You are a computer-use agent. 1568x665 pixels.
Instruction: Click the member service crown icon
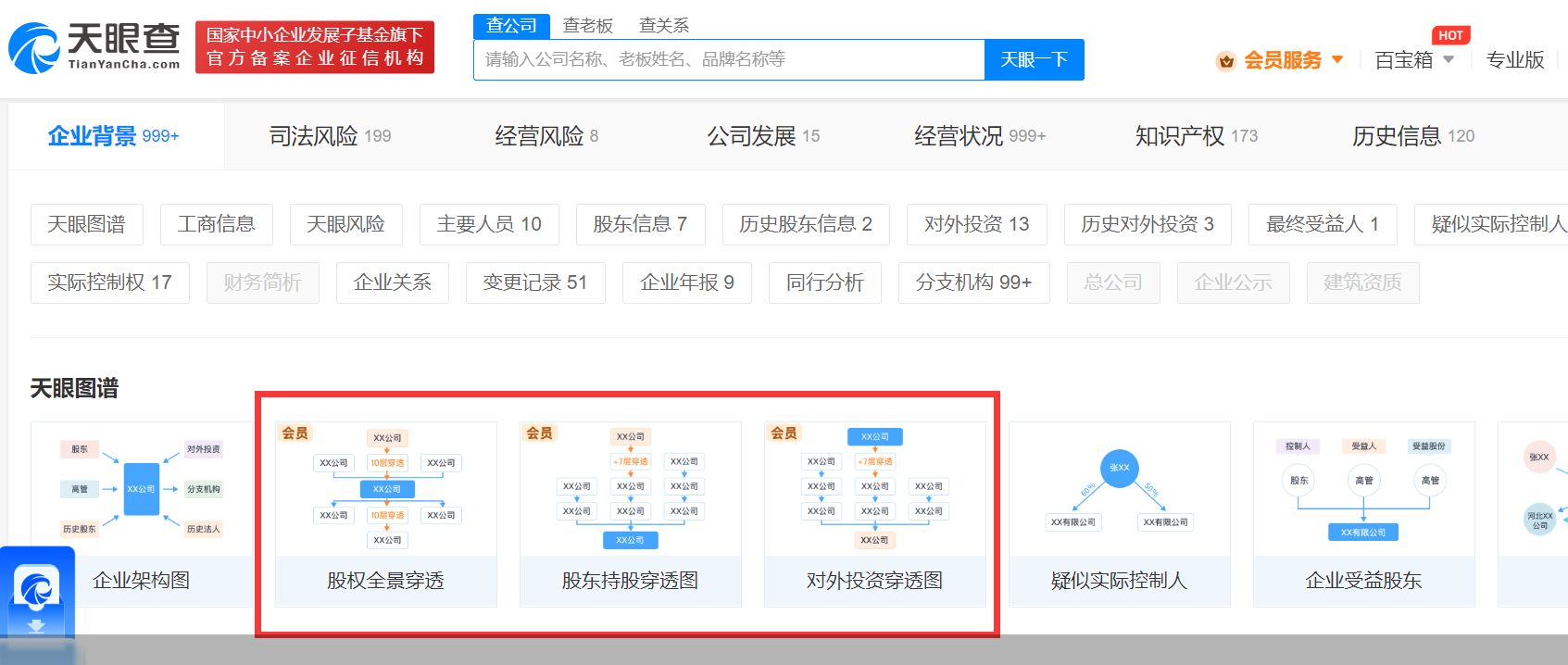tap(1226, 61)
